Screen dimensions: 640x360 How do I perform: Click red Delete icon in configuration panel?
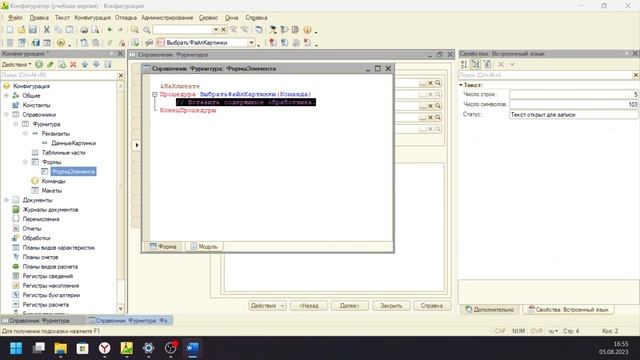coord(73,64)
